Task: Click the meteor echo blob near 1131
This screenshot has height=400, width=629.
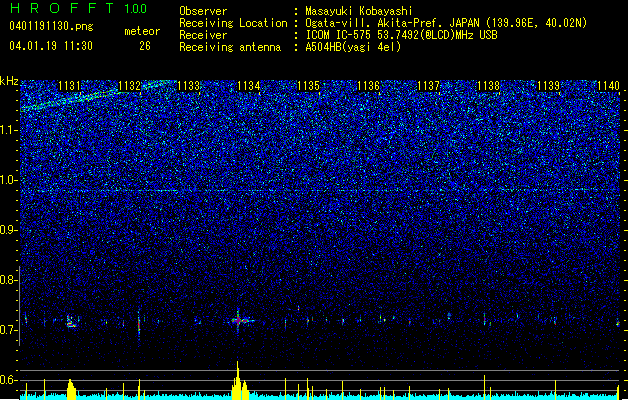Action: (x=72, y=322)
